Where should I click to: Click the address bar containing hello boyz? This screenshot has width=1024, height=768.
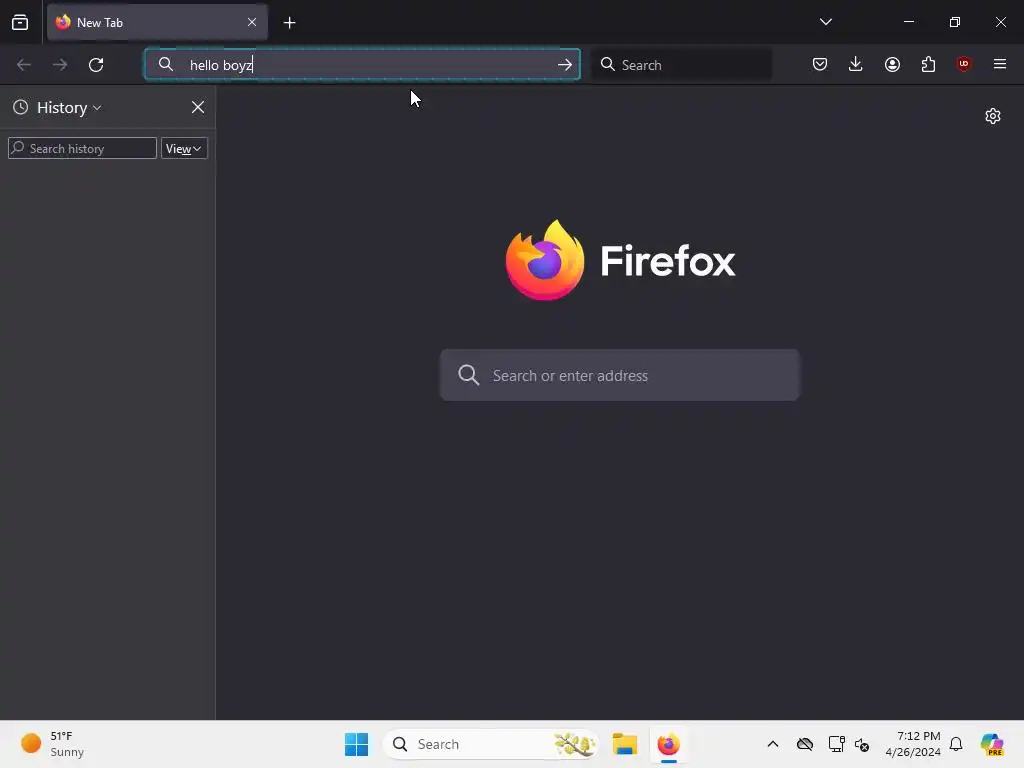[362, 65]
